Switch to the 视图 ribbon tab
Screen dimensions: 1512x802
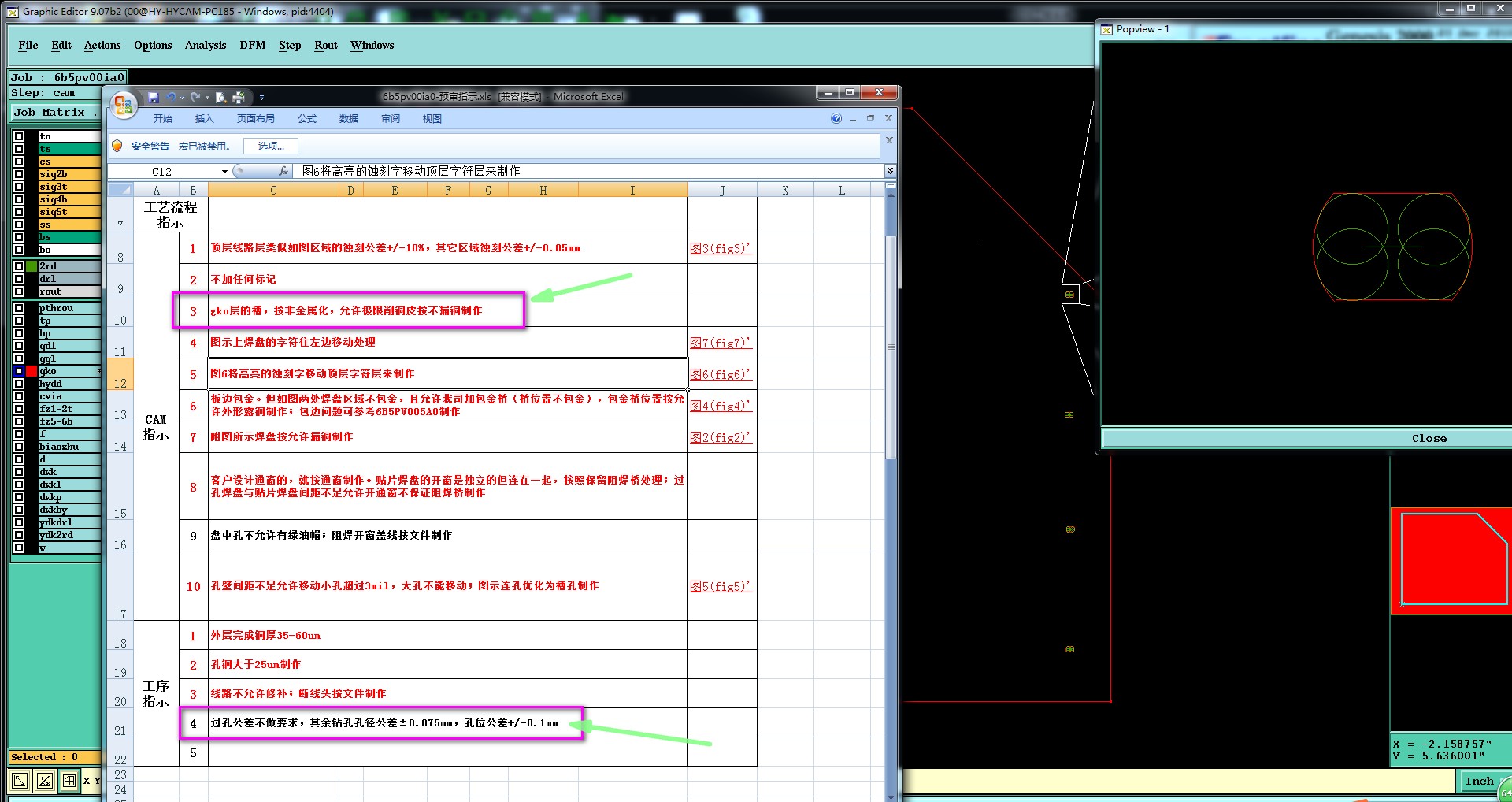[432, 119]
